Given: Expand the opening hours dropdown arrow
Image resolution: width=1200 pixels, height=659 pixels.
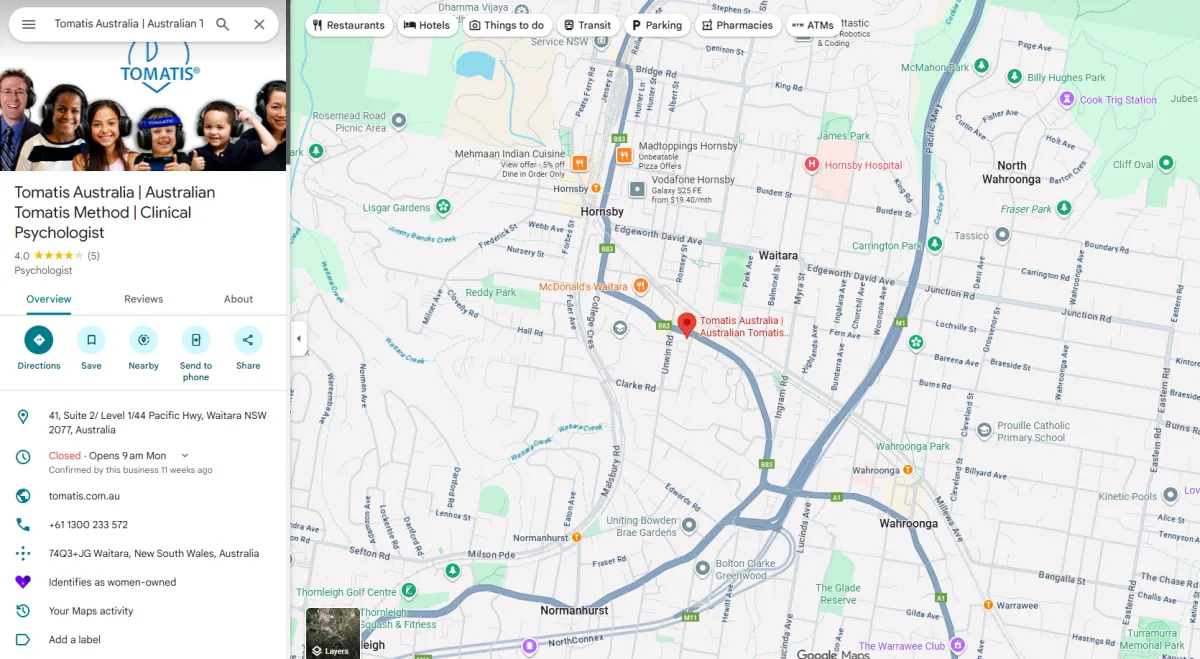Looking at the screenshot, I should pos(185,456).
